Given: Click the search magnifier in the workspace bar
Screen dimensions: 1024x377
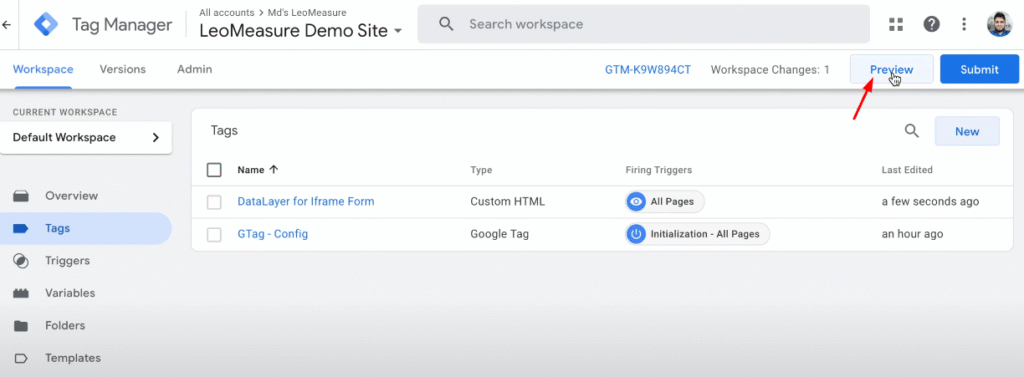Looking at the screenshot, I should point(446,24).
